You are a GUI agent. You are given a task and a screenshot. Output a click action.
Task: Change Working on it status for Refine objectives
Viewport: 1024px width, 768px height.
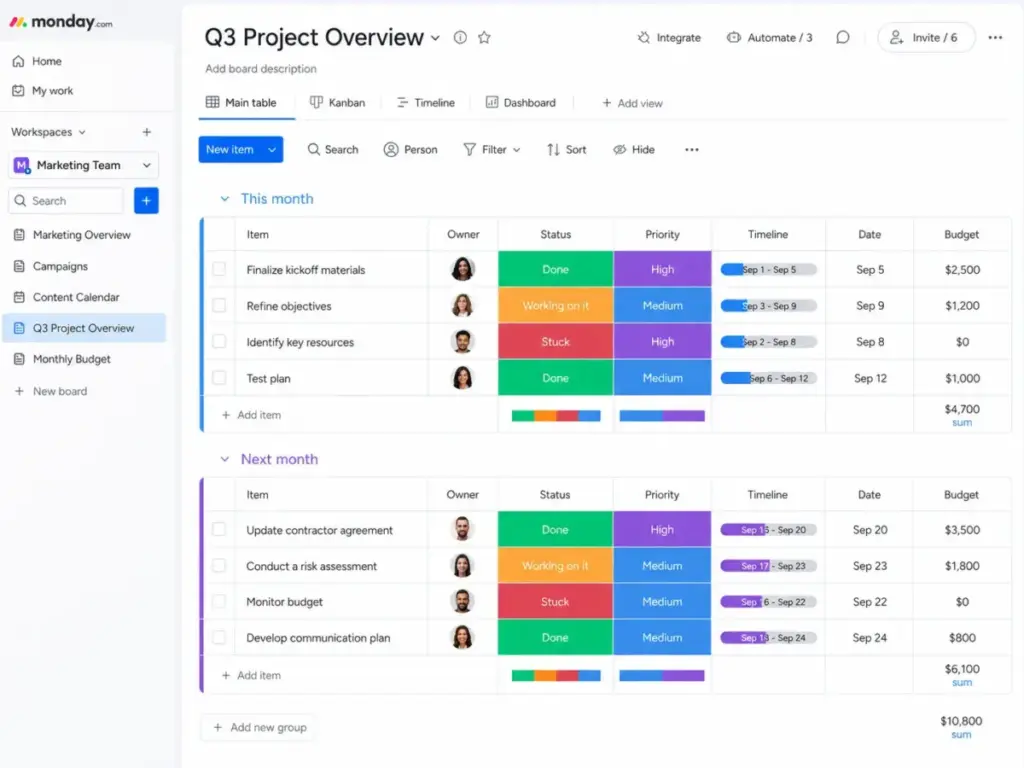(555, 305)
